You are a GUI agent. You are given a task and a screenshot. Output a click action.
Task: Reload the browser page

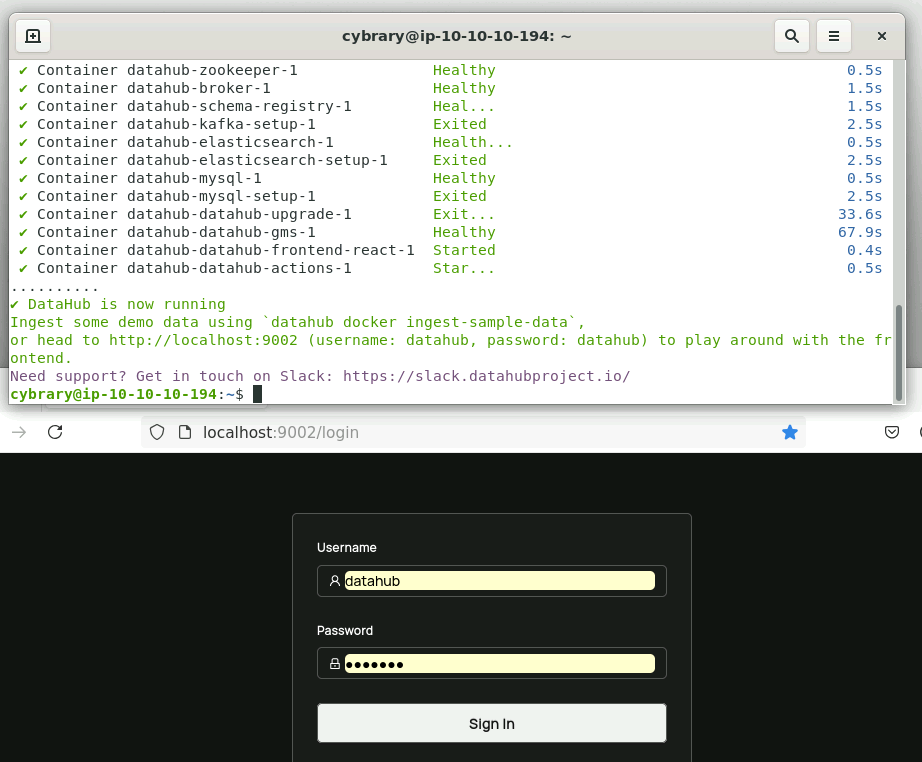pos(55,432)
